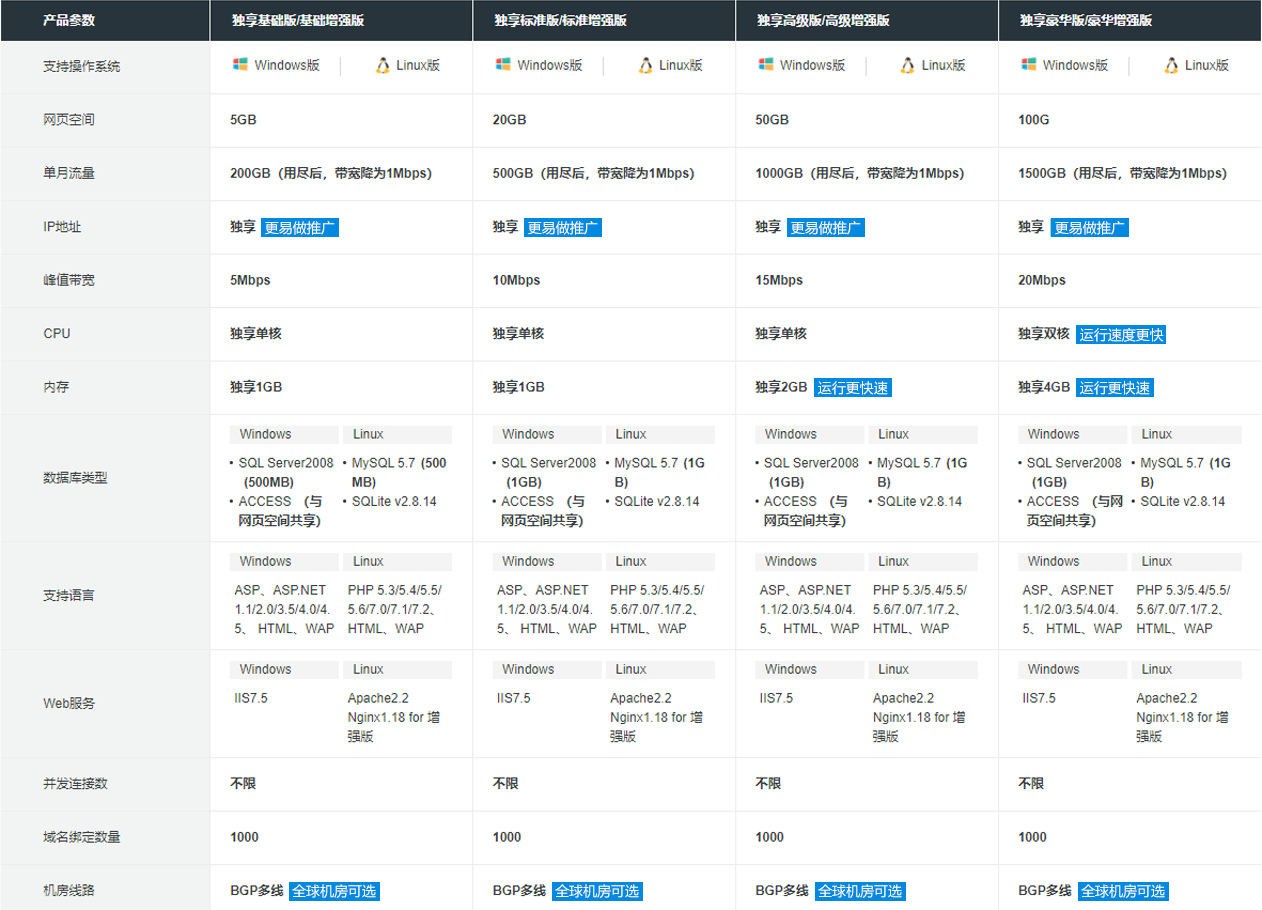Click the 数据库类型 row label
Image resolution: width=1262 pixels, height=910 pixels.
click(x=75, y=478)
